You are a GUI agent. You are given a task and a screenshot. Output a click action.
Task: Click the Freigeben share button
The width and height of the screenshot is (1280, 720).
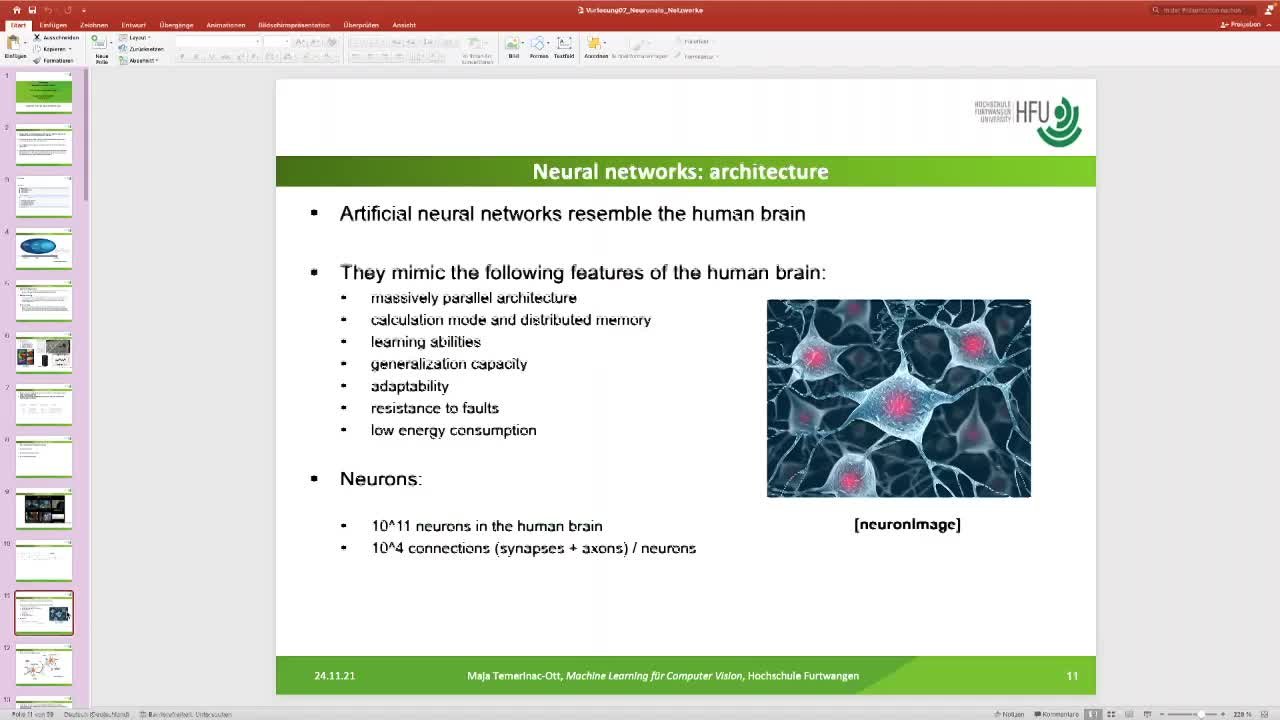tap(1240, 24)
